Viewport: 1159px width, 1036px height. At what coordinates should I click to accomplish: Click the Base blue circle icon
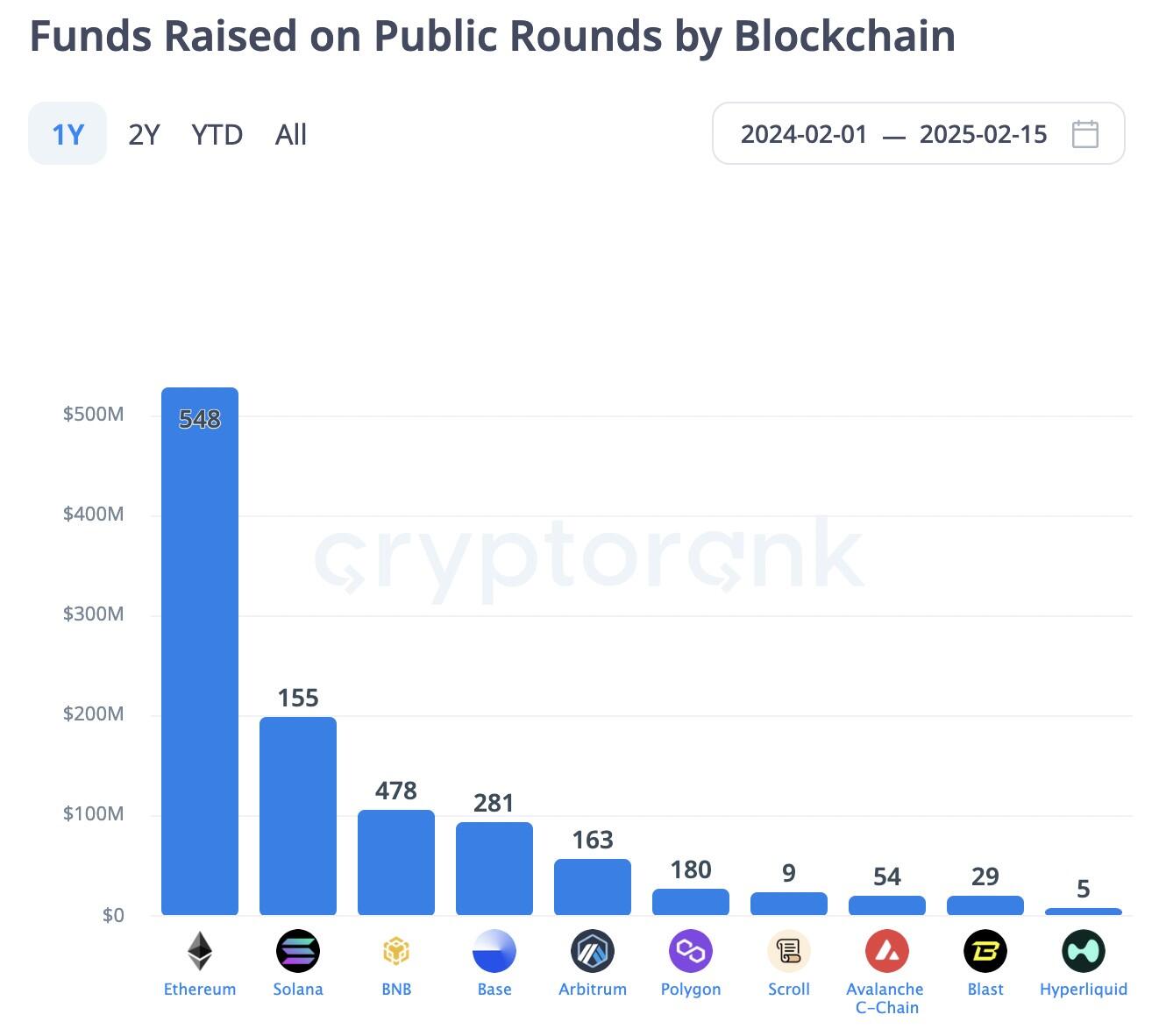click(x=494, y=951)
